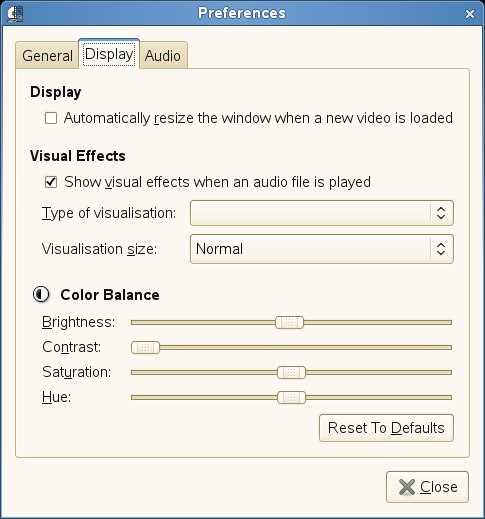
Task: Click the Color Balance contrast icon
Action: [41, 295]
